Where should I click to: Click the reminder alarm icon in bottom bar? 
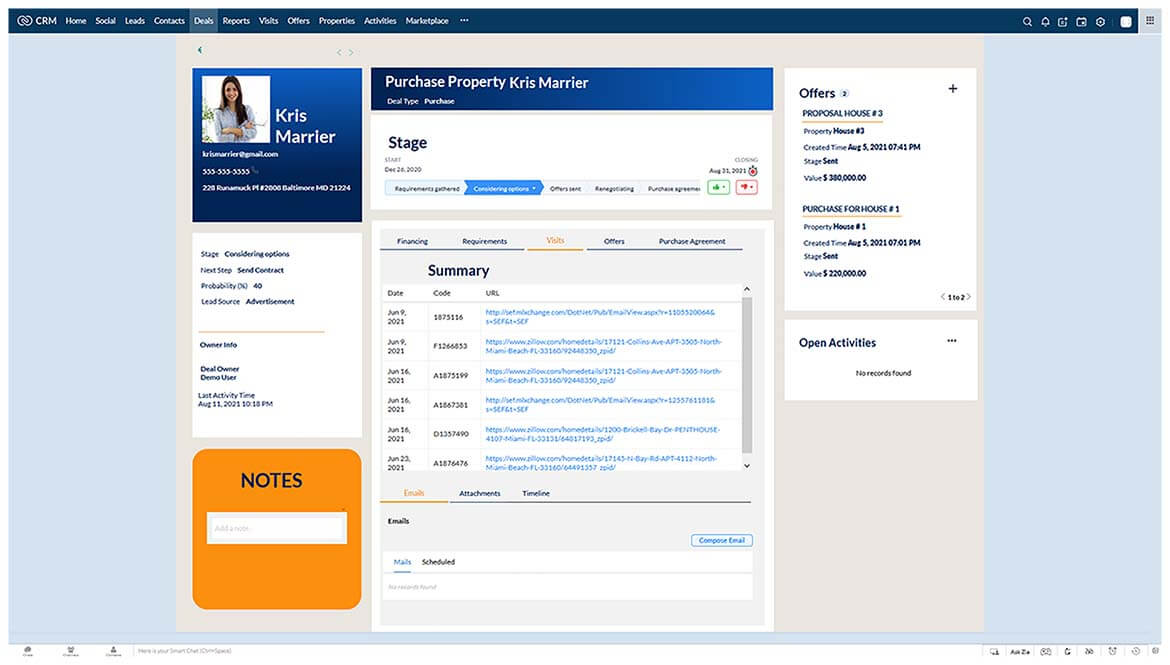[x=1113, y=651]
